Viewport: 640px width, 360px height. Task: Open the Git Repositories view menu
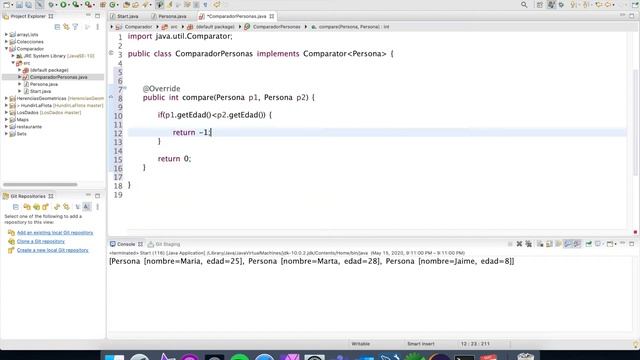pyautogui.click(x=98, y=207)
